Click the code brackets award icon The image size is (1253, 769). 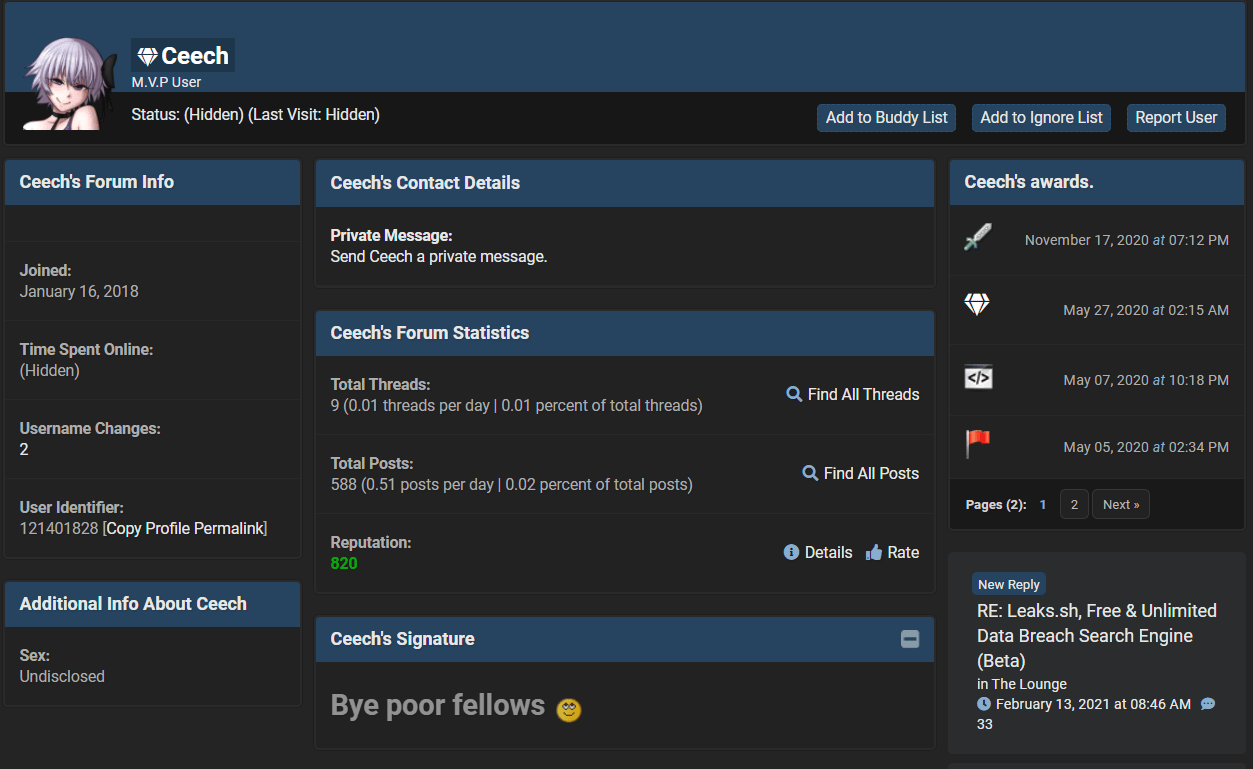[978, 377]
